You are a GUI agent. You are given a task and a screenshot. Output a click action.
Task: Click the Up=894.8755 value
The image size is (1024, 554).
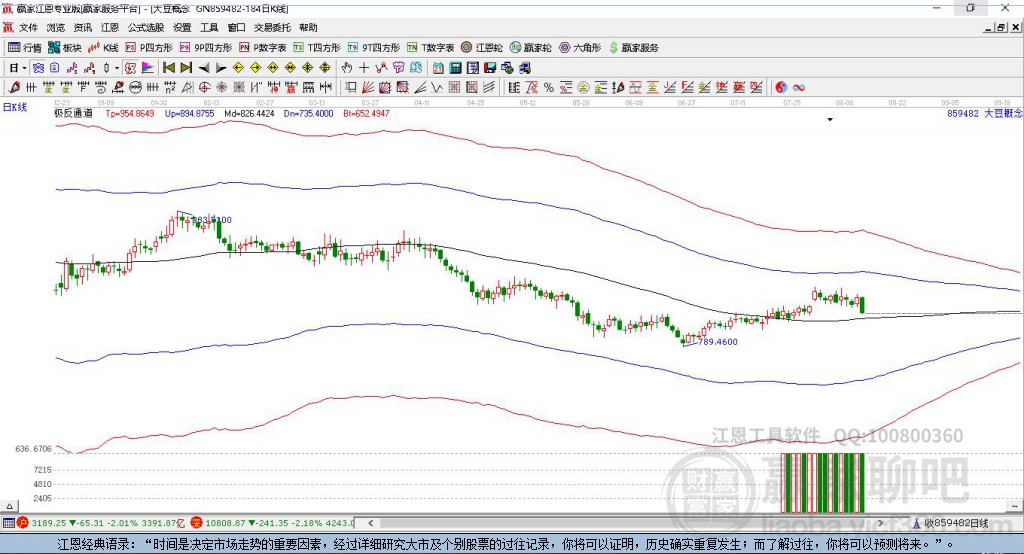pos(189,114)
